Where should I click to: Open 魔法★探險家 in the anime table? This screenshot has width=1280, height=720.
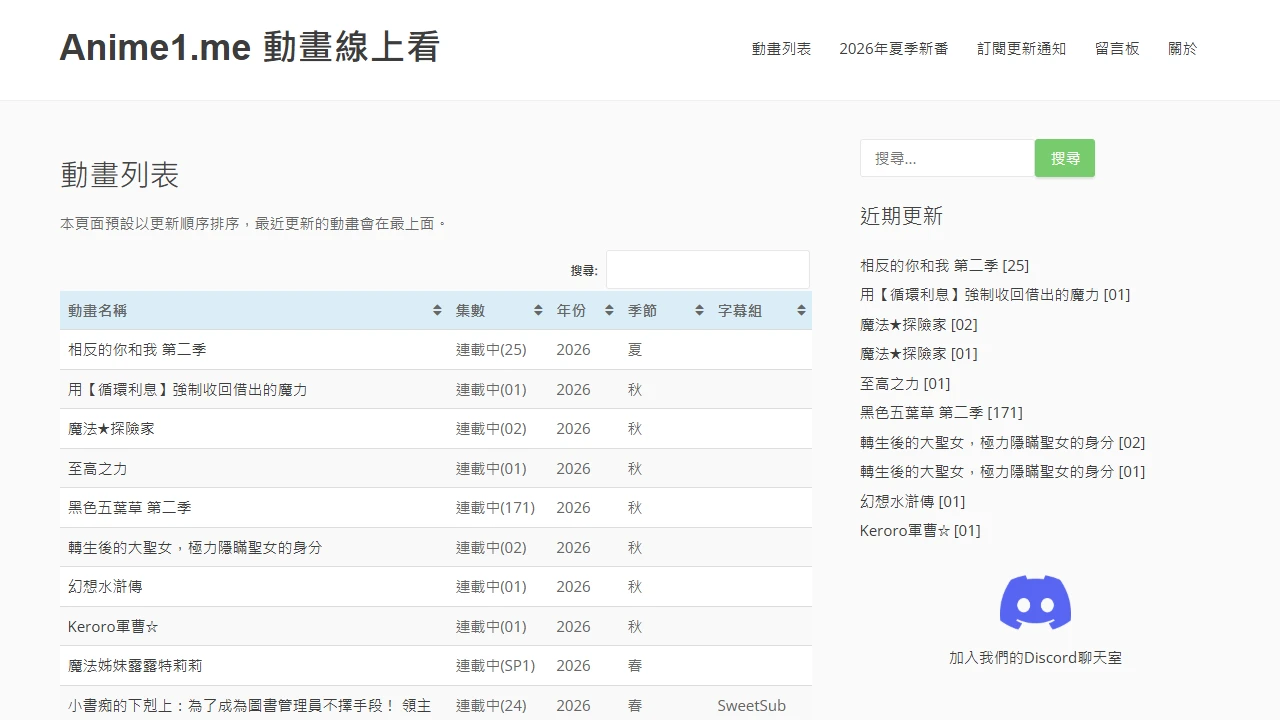[111, 429]
